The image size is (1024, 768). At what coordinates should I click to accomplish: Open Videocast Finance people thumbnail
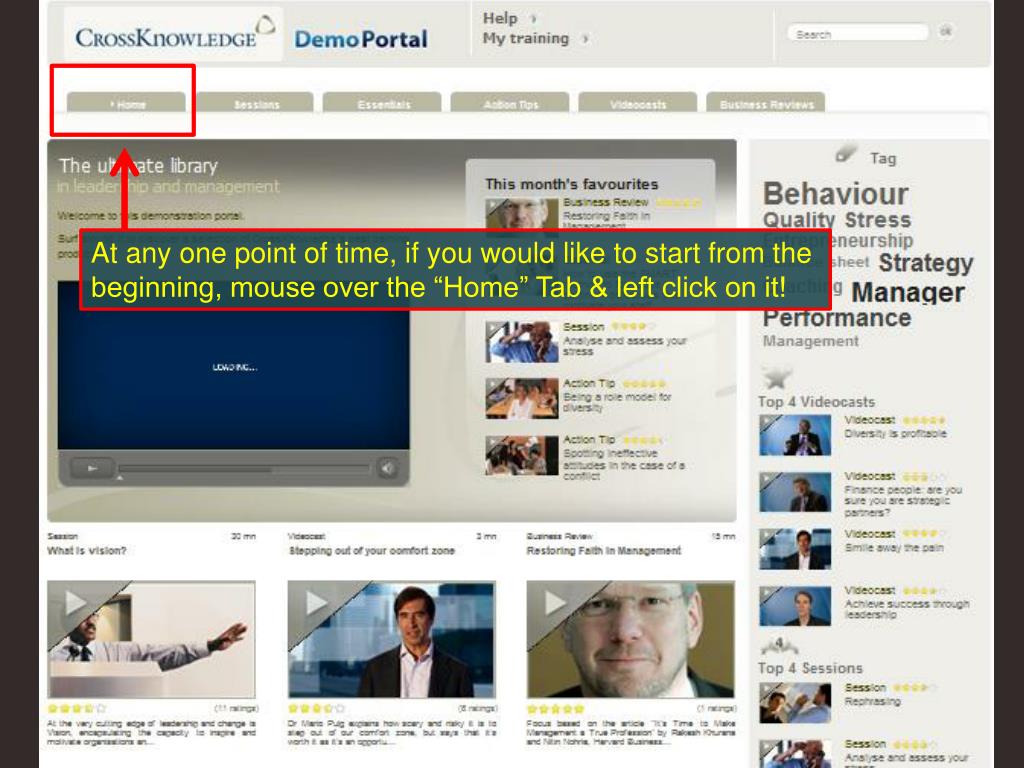click(x=795, y=492)
